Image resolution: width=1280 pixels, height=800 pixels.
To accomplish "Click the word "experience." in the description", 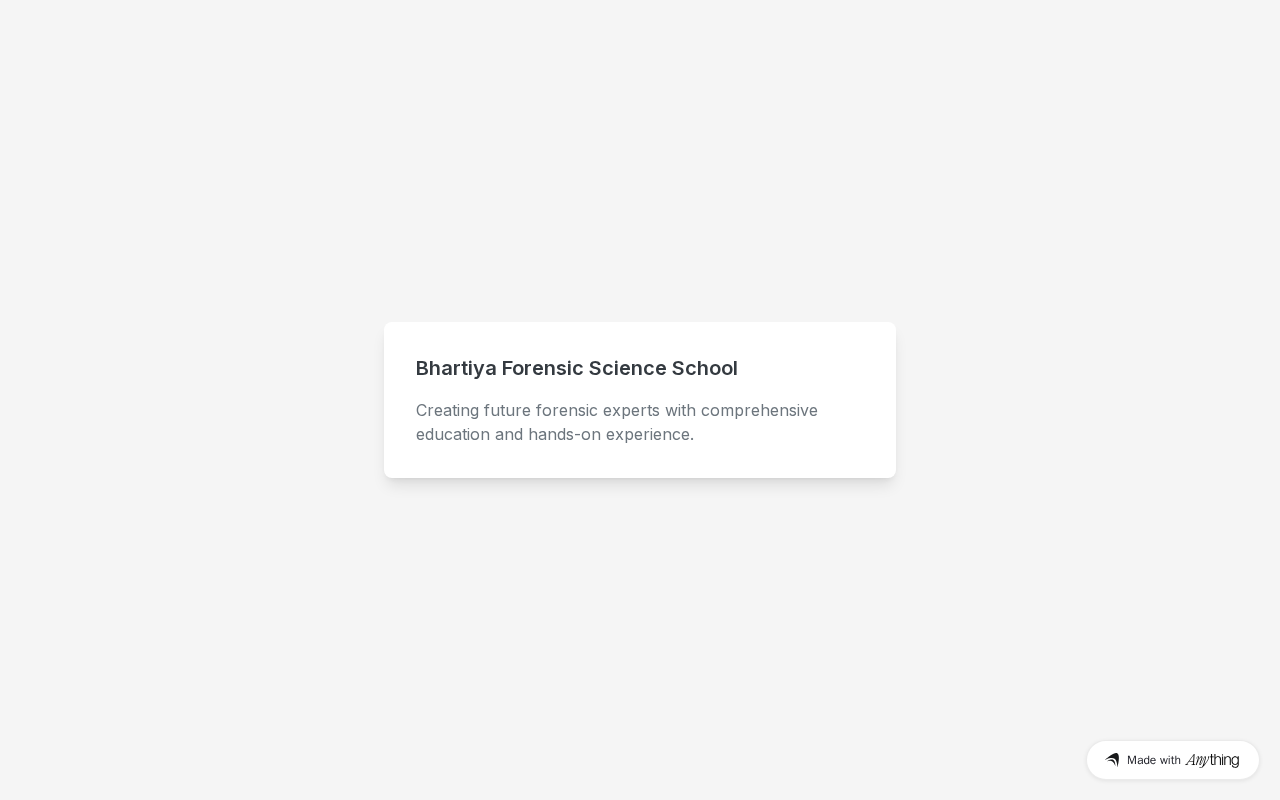I will tap(650, 434).
